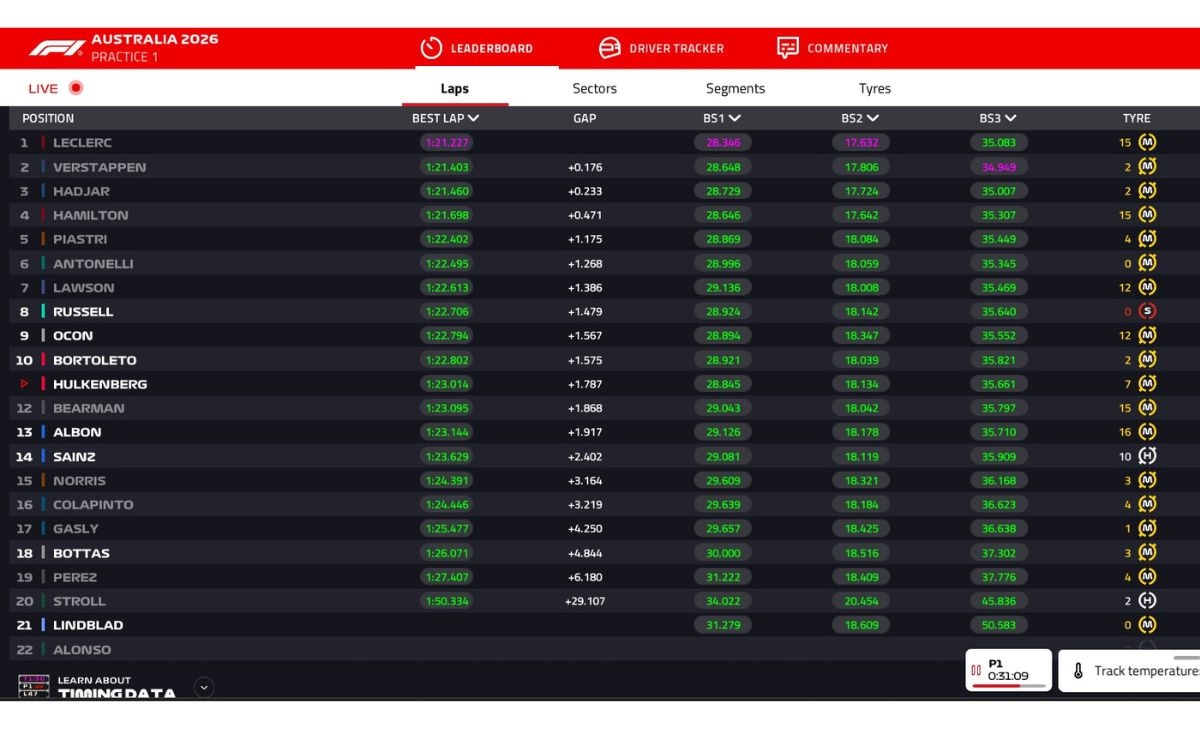
Task: Switch to the Segments tab
Action: pyautogui.click(x=735, y=88)
